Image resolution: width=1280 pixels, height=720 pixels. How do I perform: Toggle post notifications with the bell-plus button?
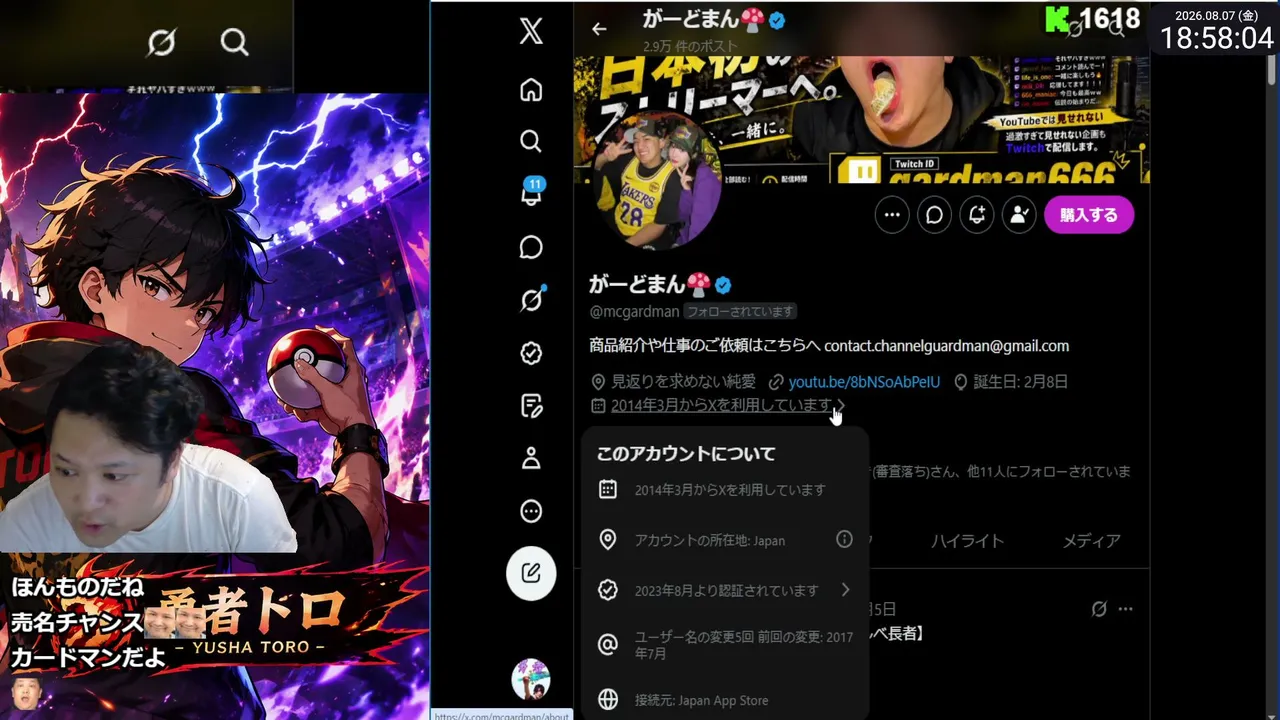(977, 214)
